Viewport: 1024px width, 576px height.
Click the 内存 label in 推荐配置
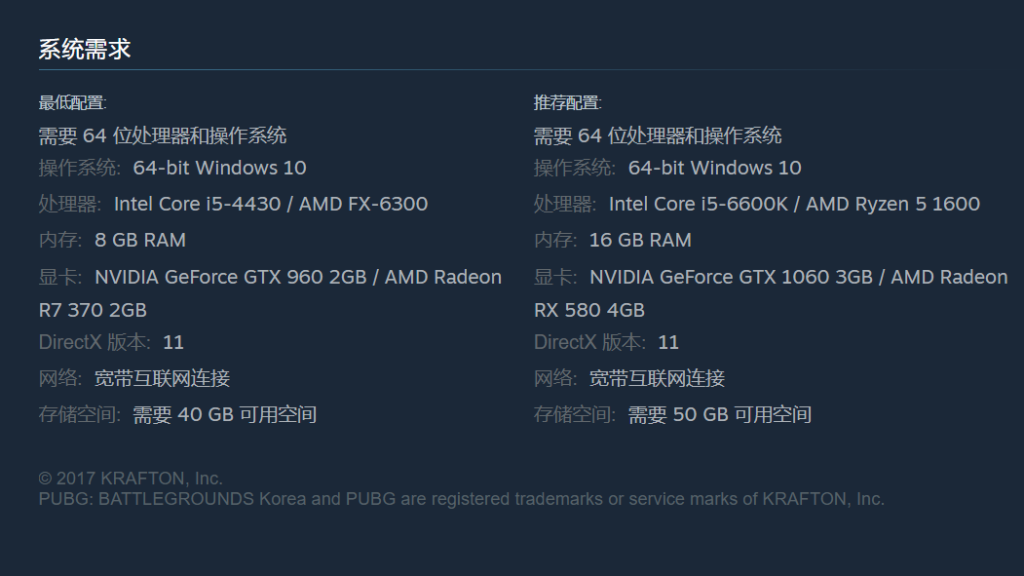click(x=555, y=240)
